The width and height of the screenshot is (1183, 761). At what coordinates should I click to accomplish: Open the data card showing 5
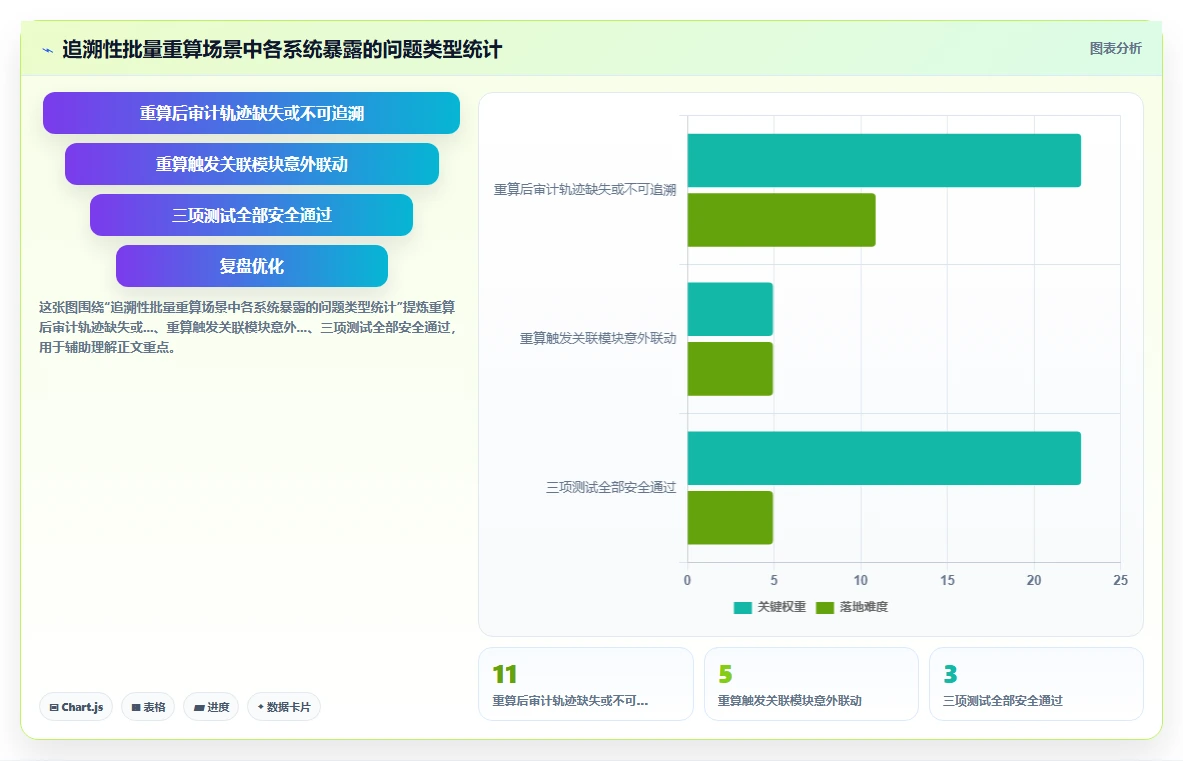811,684
